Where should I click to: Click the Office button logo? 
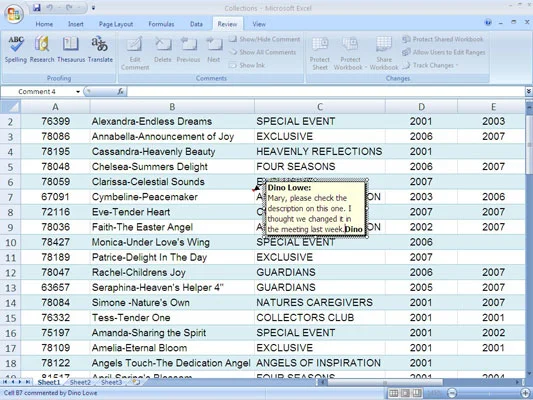pos(14,14)
